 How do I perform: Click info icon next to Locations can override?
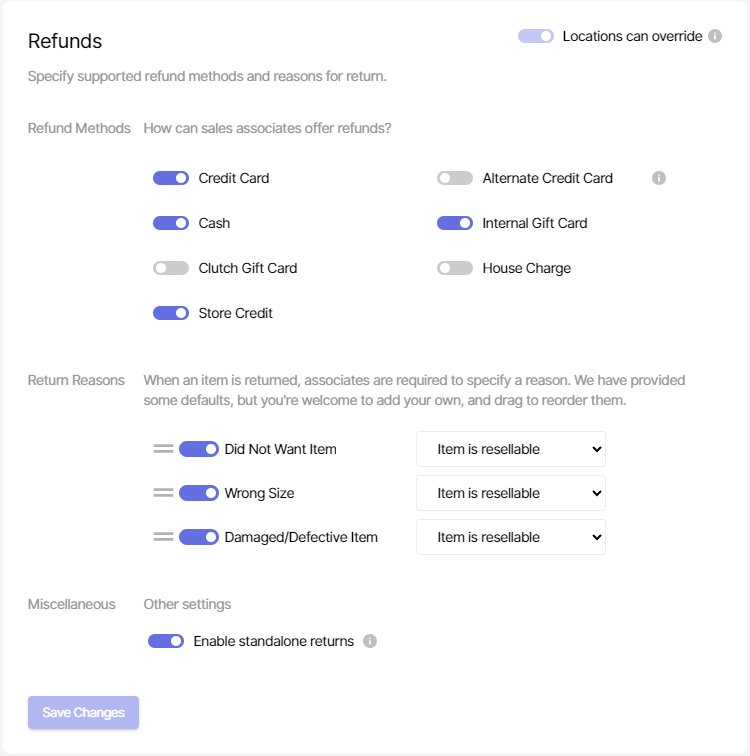coord(715,36)
